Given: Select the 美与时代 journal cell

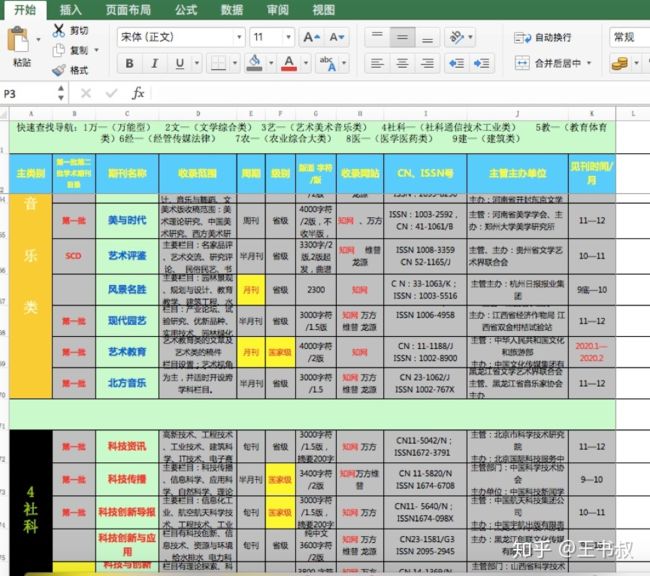Looking at the screenshot, I should click(127, 220).
